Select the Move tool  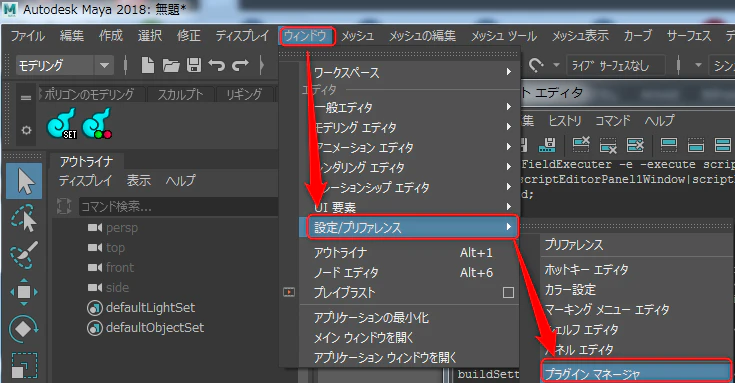coord(23,292)
